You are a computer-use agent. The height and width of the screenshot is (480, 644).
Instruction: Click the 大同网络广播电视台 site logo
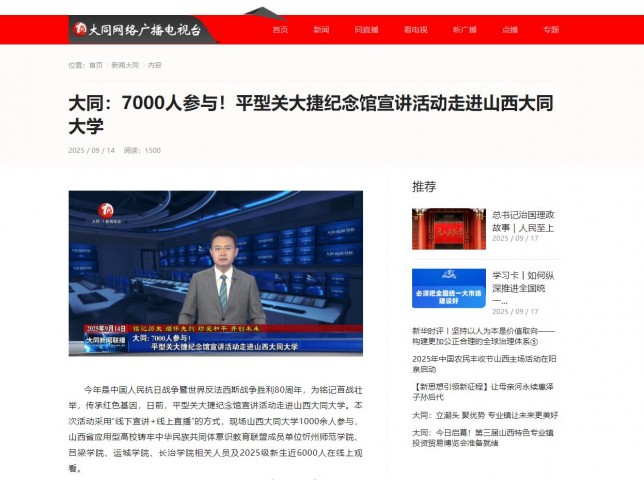point(137,30)
